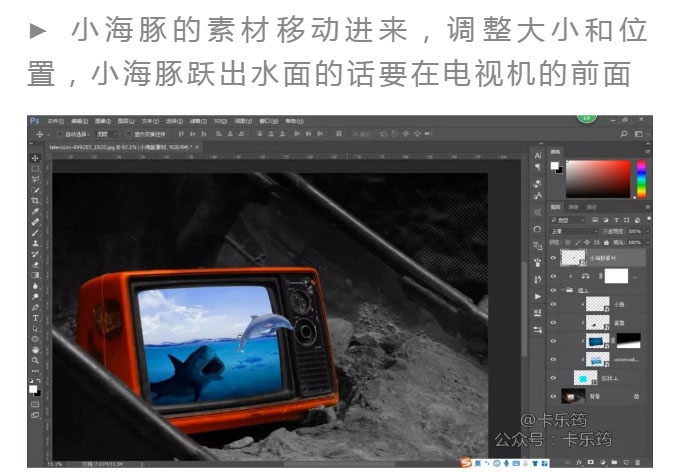Select the Dodge tool
680x473 pixels.
tap(36, 297)
